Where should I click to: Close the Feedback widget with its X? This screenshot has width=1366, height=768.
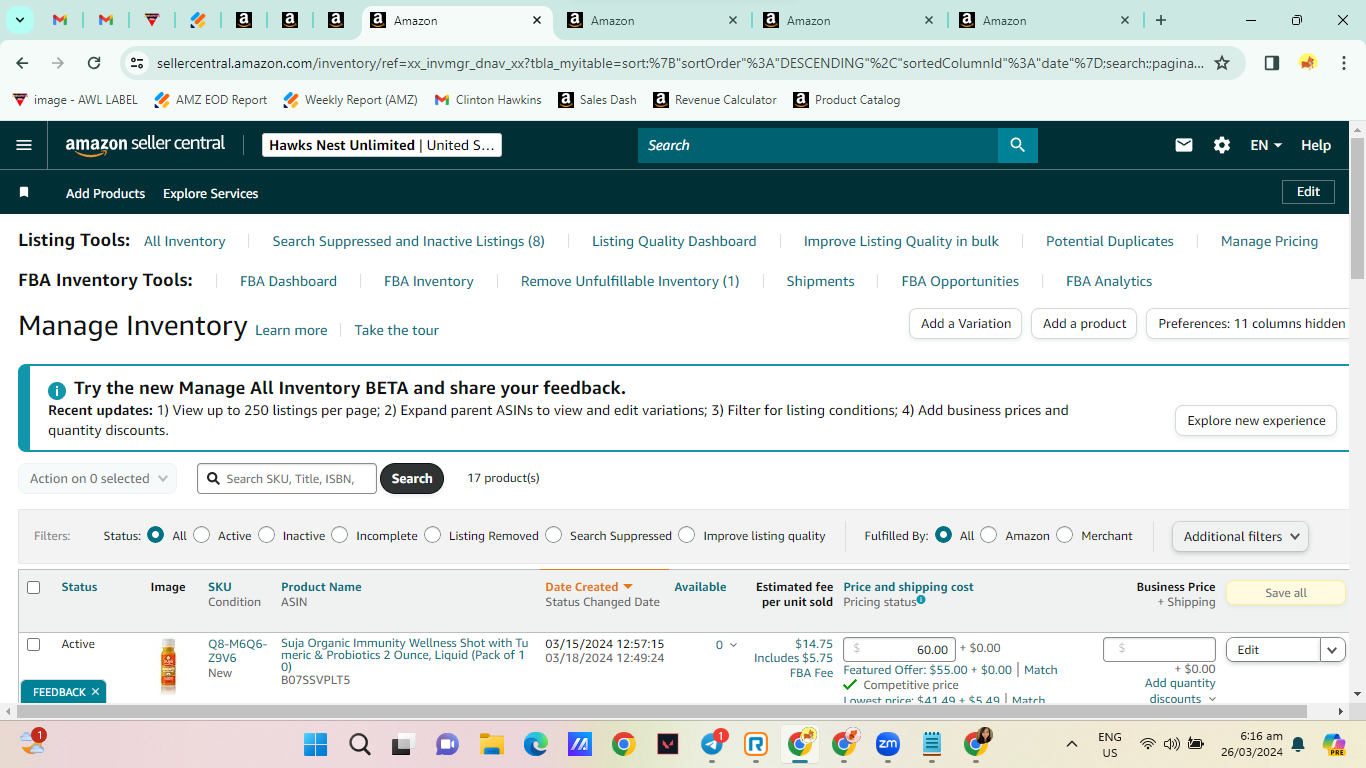tap(95, 692)
